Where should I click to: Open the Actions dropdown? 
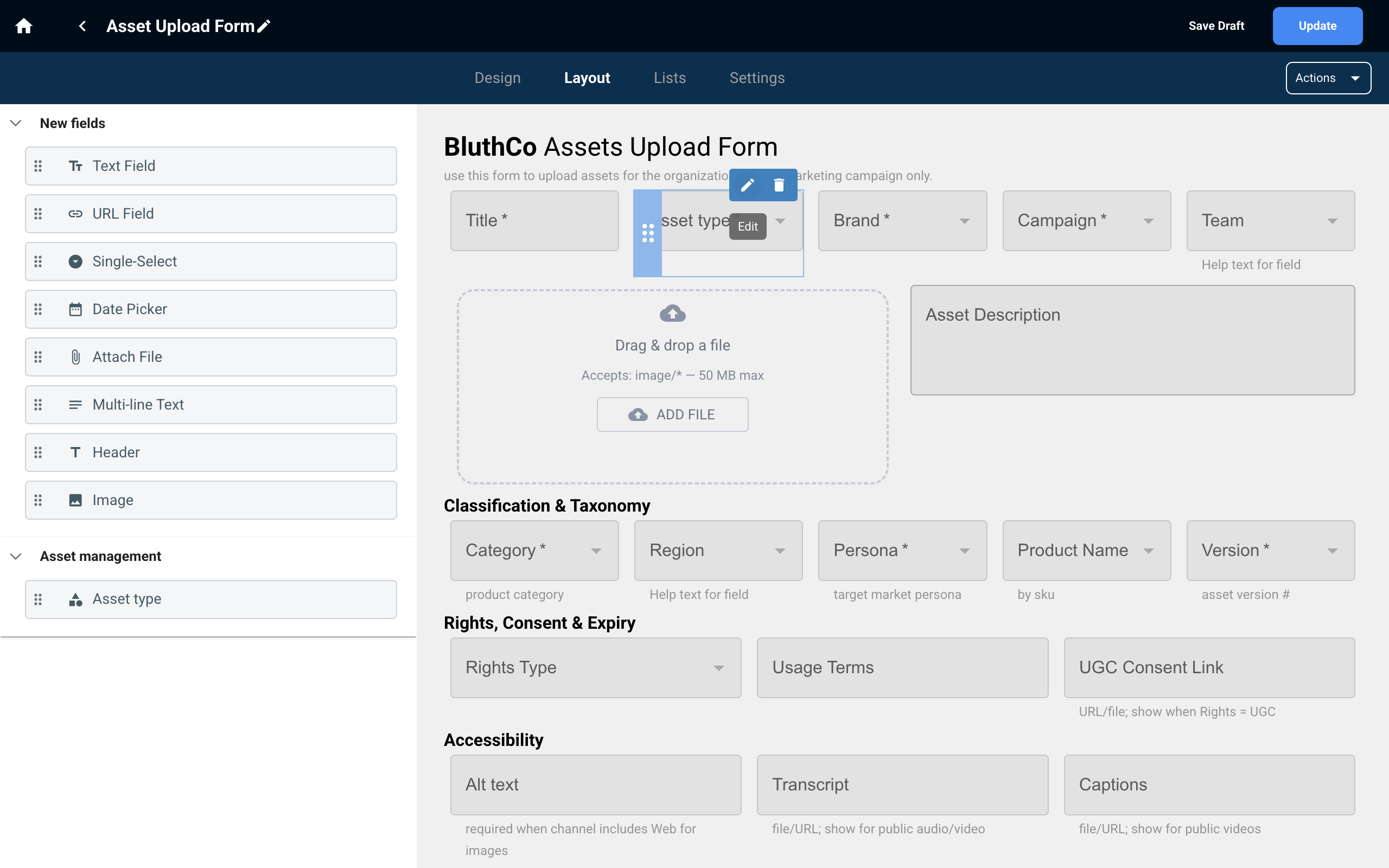click(1328, 78)
